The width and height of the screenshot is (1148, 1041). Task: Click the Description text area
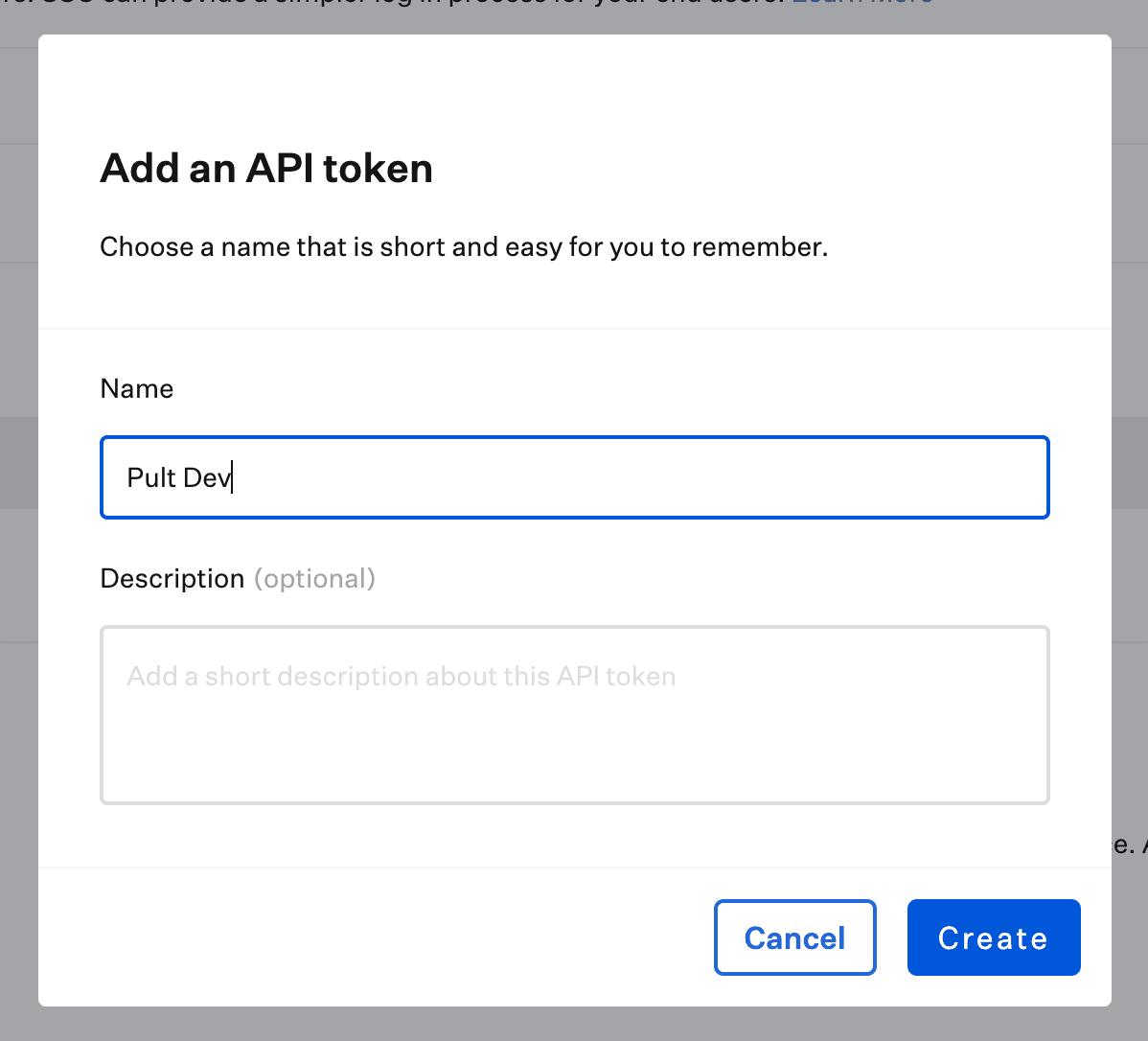point(574,714)
